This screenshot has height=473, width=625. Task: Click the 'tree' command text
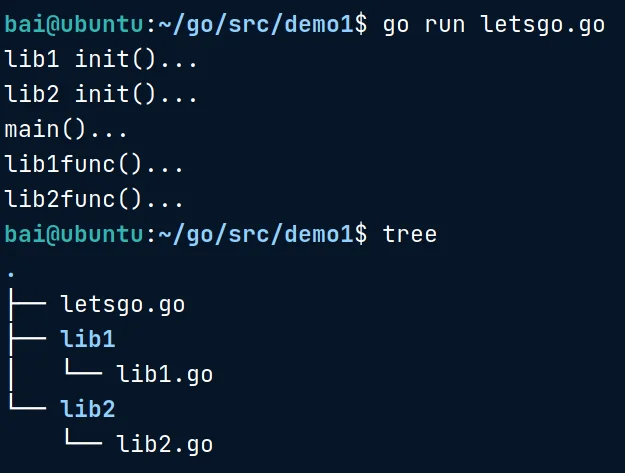[410, 234]
